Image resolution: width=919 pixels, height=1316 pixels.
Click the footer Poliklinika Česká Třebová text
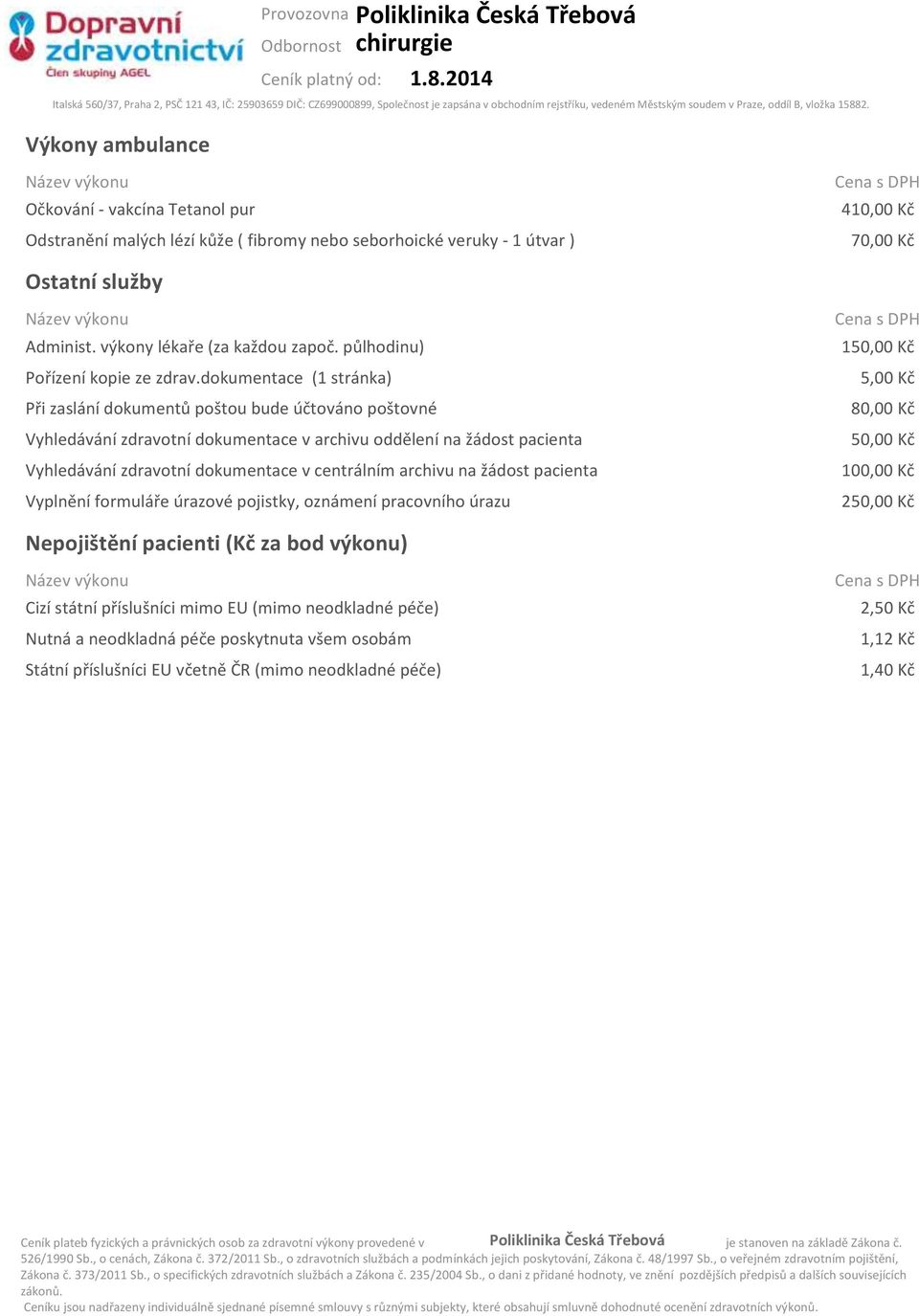click(576, 1240)
